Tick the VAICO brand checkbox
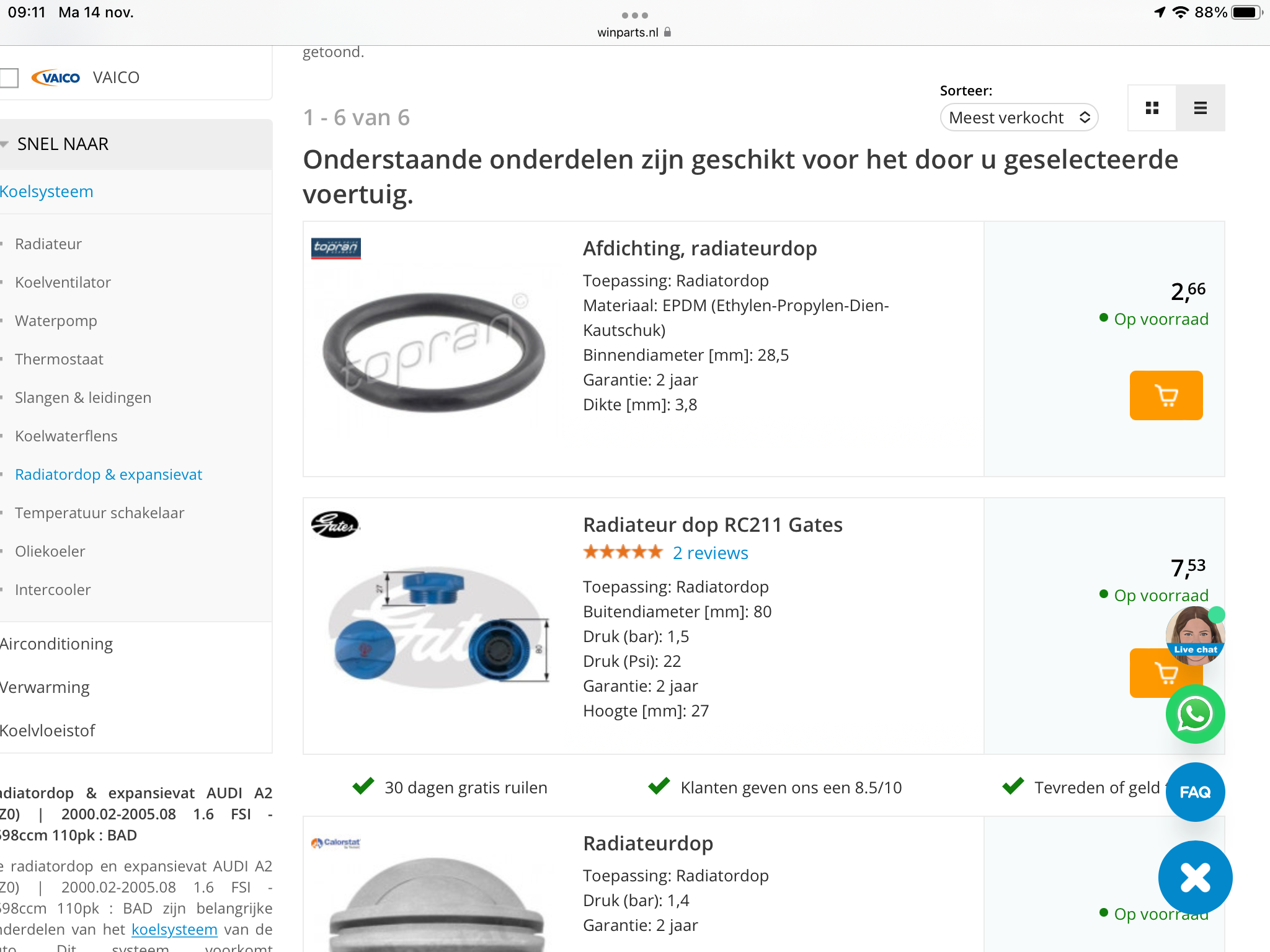 coord(9,78)
